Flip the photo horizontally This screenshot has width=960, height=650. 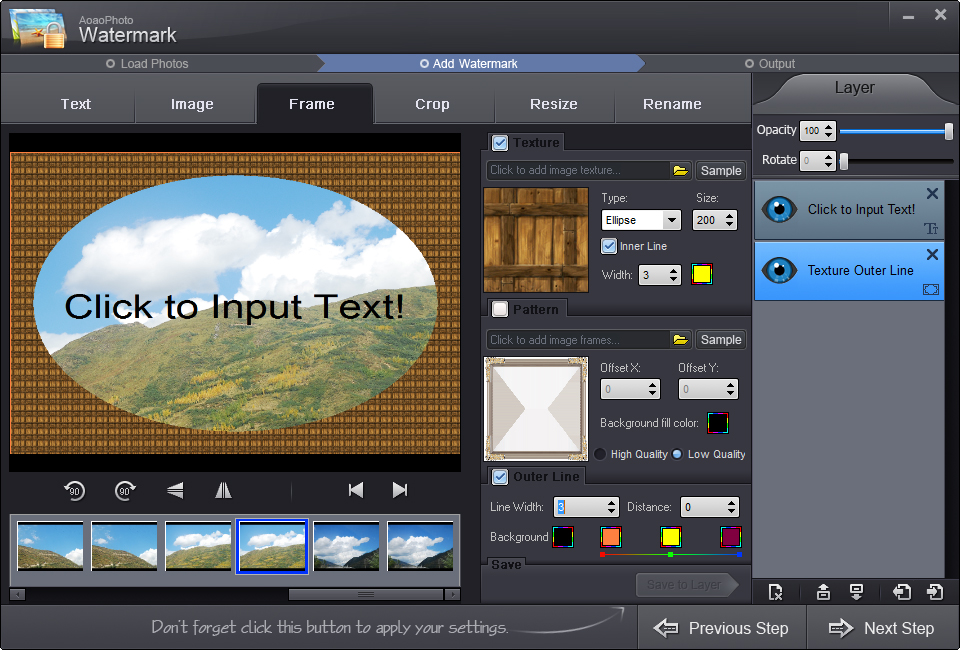(x=222, y=490)
